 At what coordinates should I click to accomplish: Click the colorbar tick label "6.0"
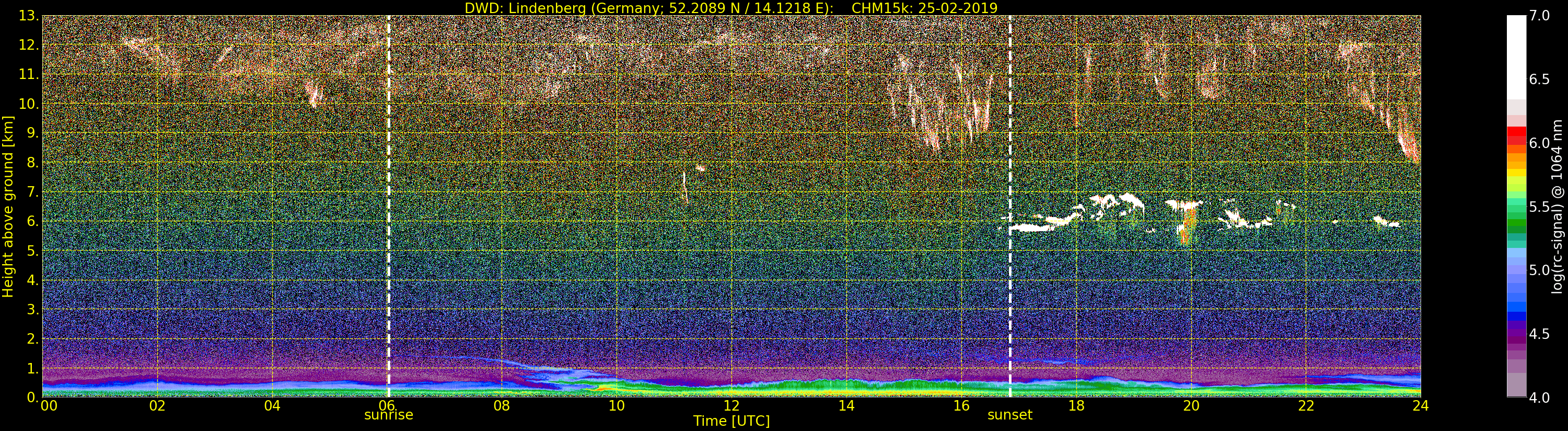(1539, 143)
